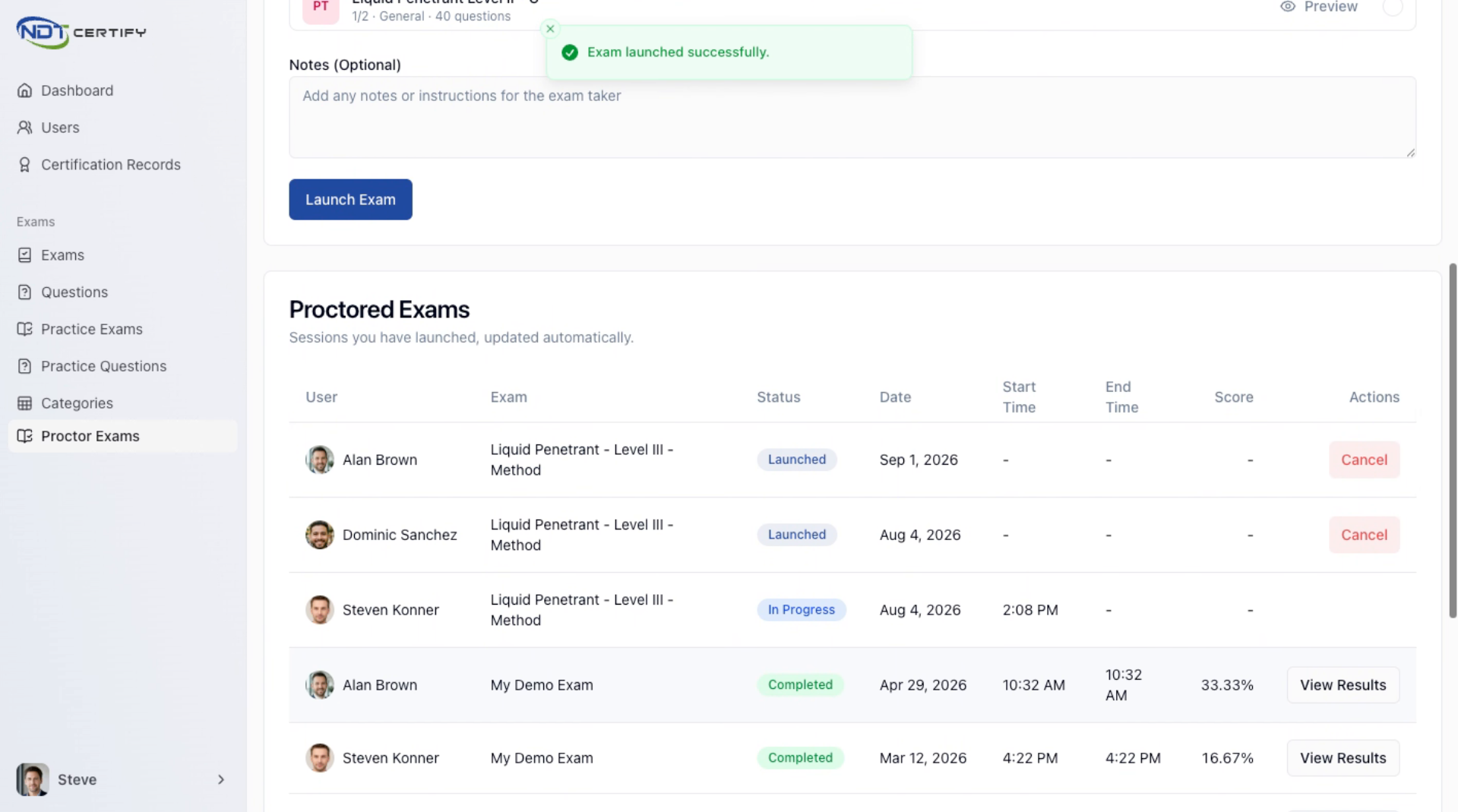Click the Date column header
Image resolution: width=1458 pixels, height=812 pixels.
coord(895,397)
